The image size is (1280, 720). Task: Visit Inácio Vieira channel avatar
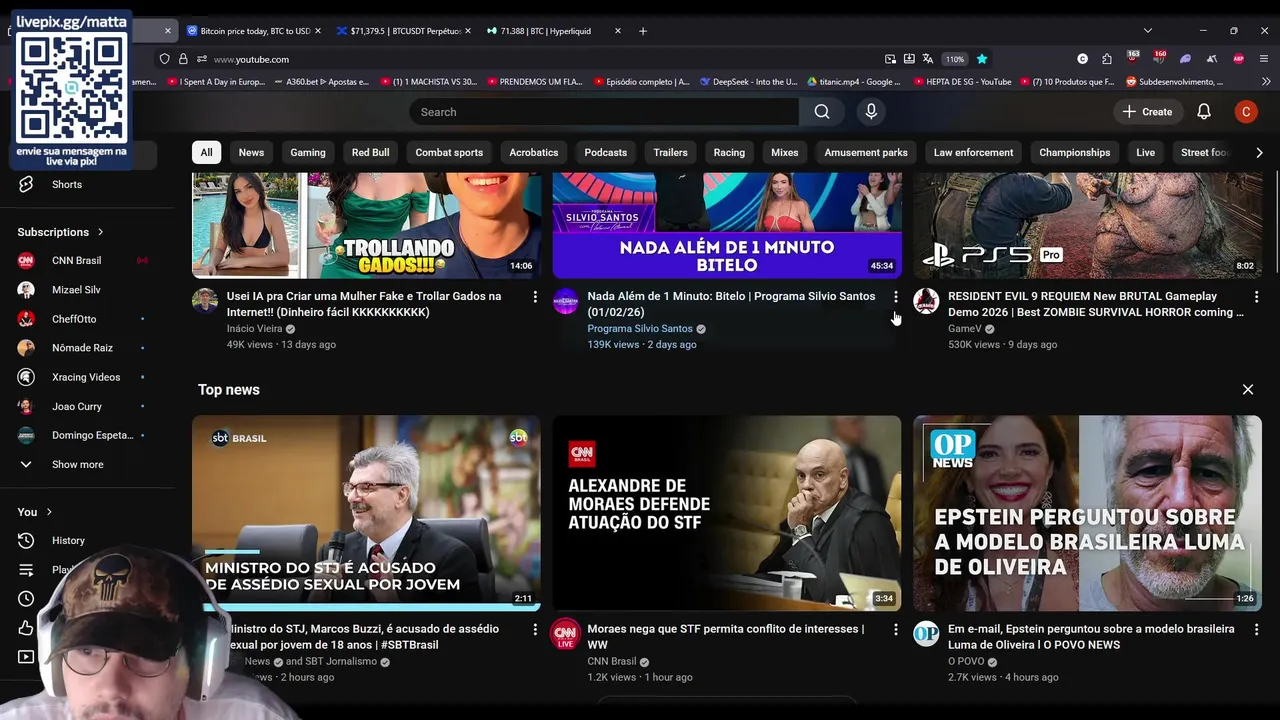(x=205, y=301)
